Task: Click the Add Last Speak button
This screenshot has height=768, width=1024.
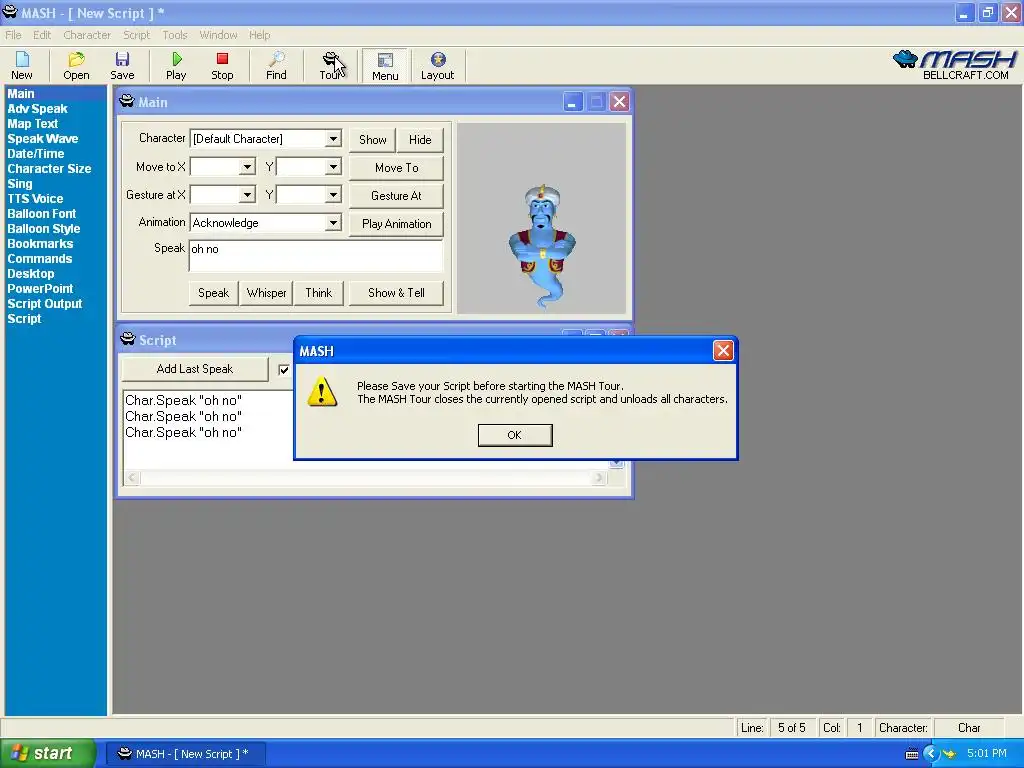Action: [x=195, y=369]
